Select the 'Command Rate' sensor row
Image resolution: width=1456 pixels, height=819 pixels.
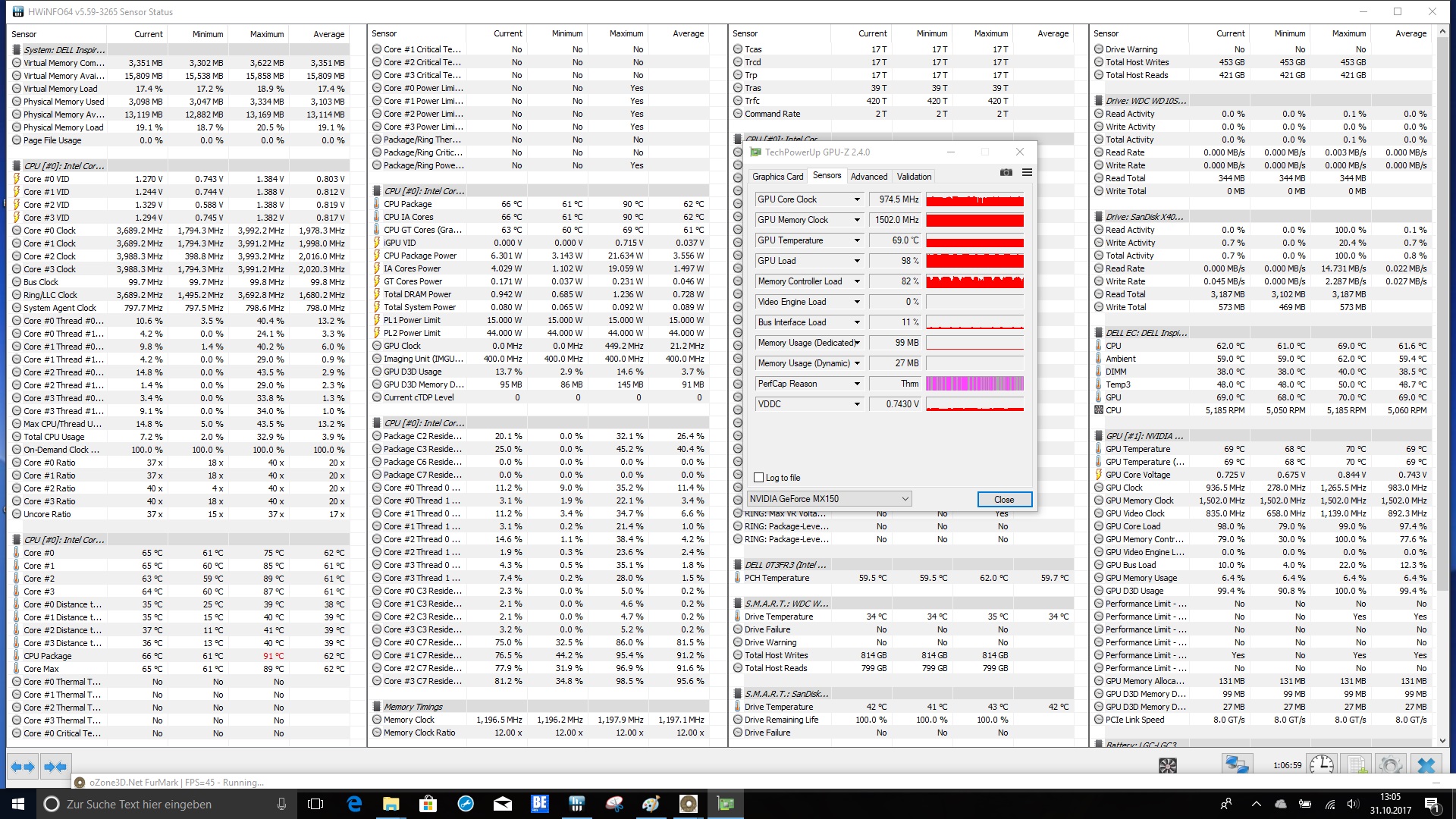(902, 114)
